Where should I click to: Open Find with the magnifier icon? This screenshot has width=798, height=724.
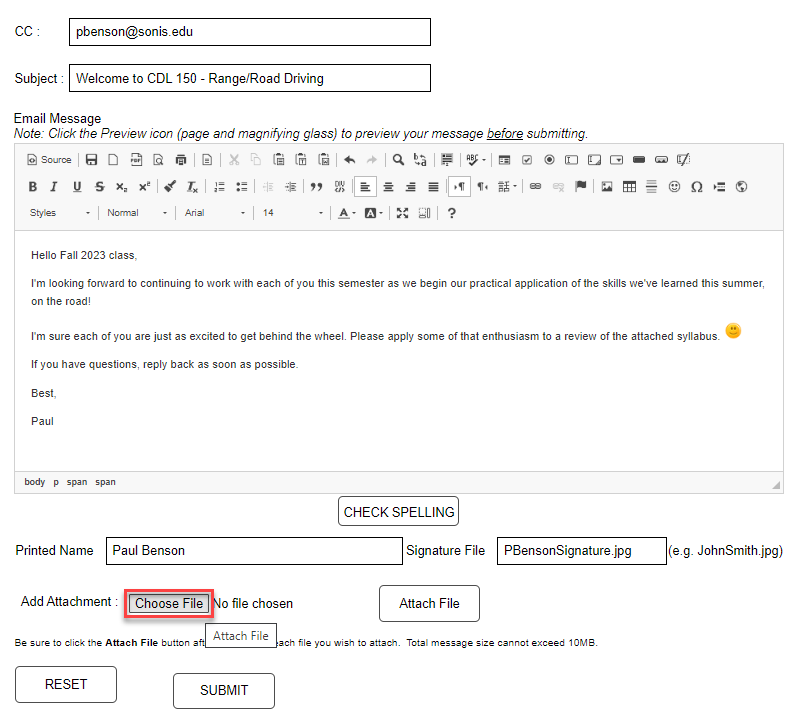(398, 160)
